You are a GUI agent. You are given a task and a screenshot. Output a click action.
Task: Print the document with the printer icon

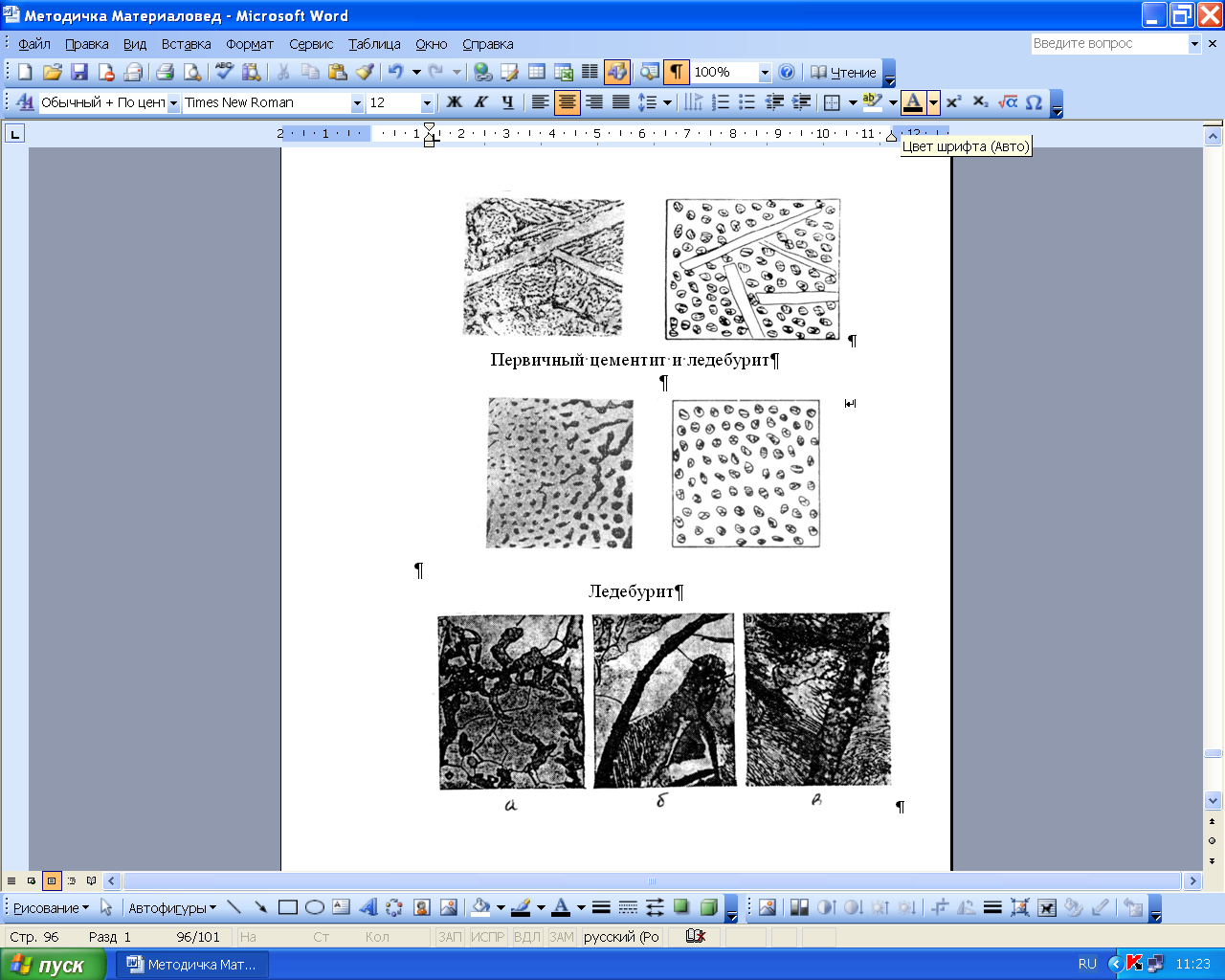pos(165,72)
